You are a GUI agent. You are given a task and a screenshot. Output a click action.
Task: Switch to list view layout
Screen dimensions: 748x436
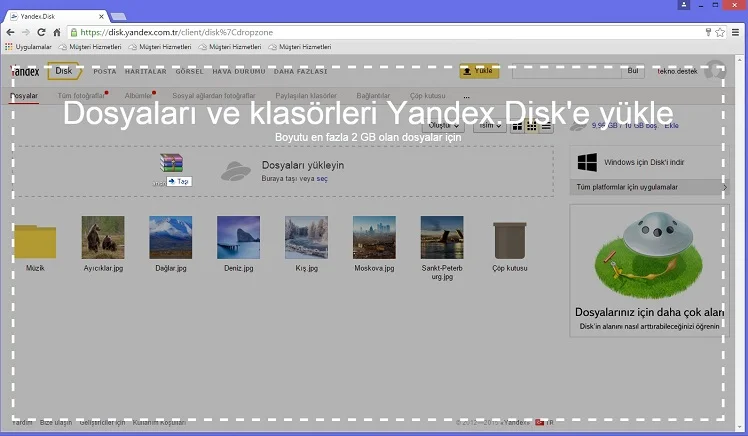[546, 126]
